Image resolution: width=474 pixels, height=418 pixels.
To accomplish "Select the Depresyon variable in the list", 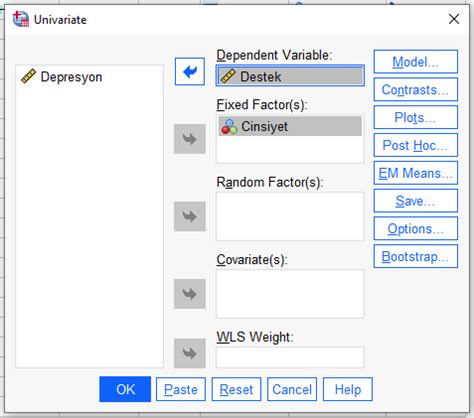I will click(62, 77).
